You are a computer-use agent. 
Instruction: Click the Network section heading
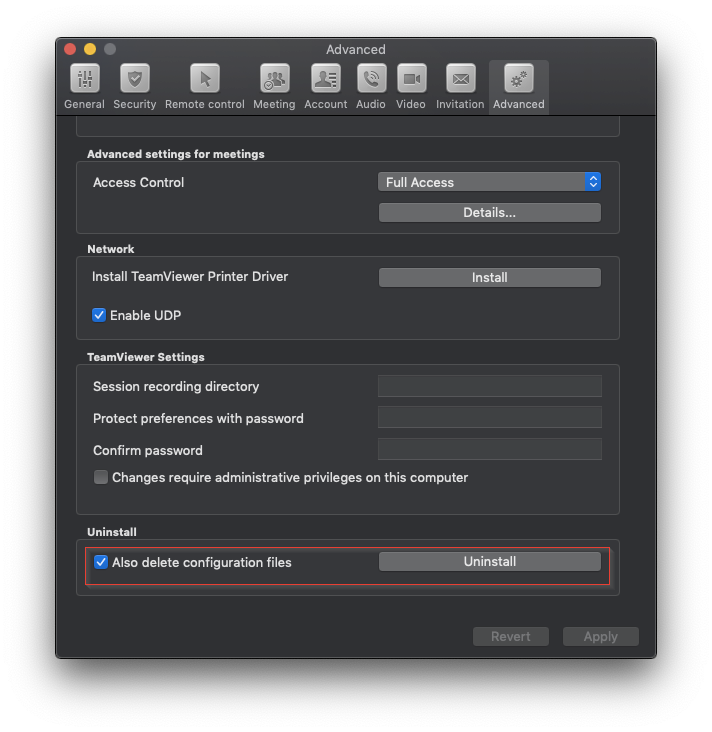tap(111, 249)
